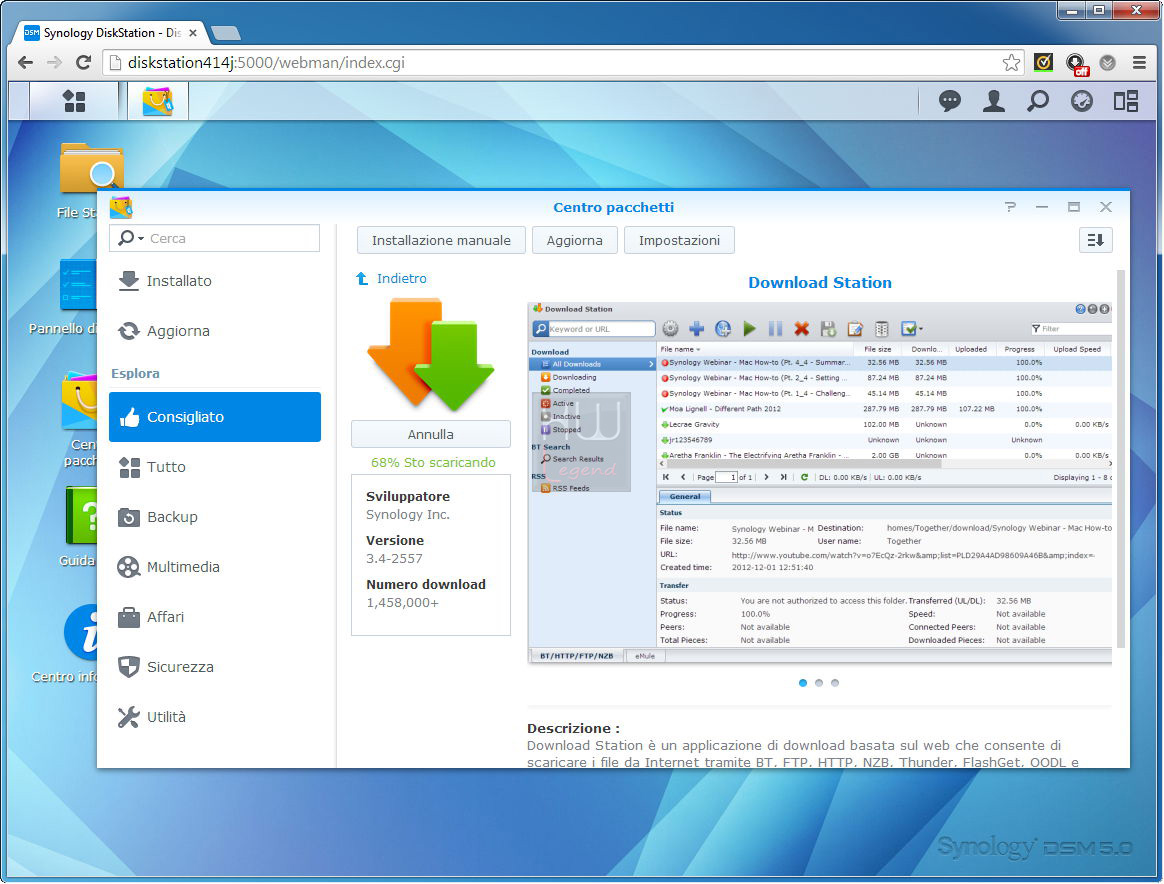This screenshot has height=884, width=1164.
Task: Click the Ghostery off extension icon
Action: pos(1076,64)
